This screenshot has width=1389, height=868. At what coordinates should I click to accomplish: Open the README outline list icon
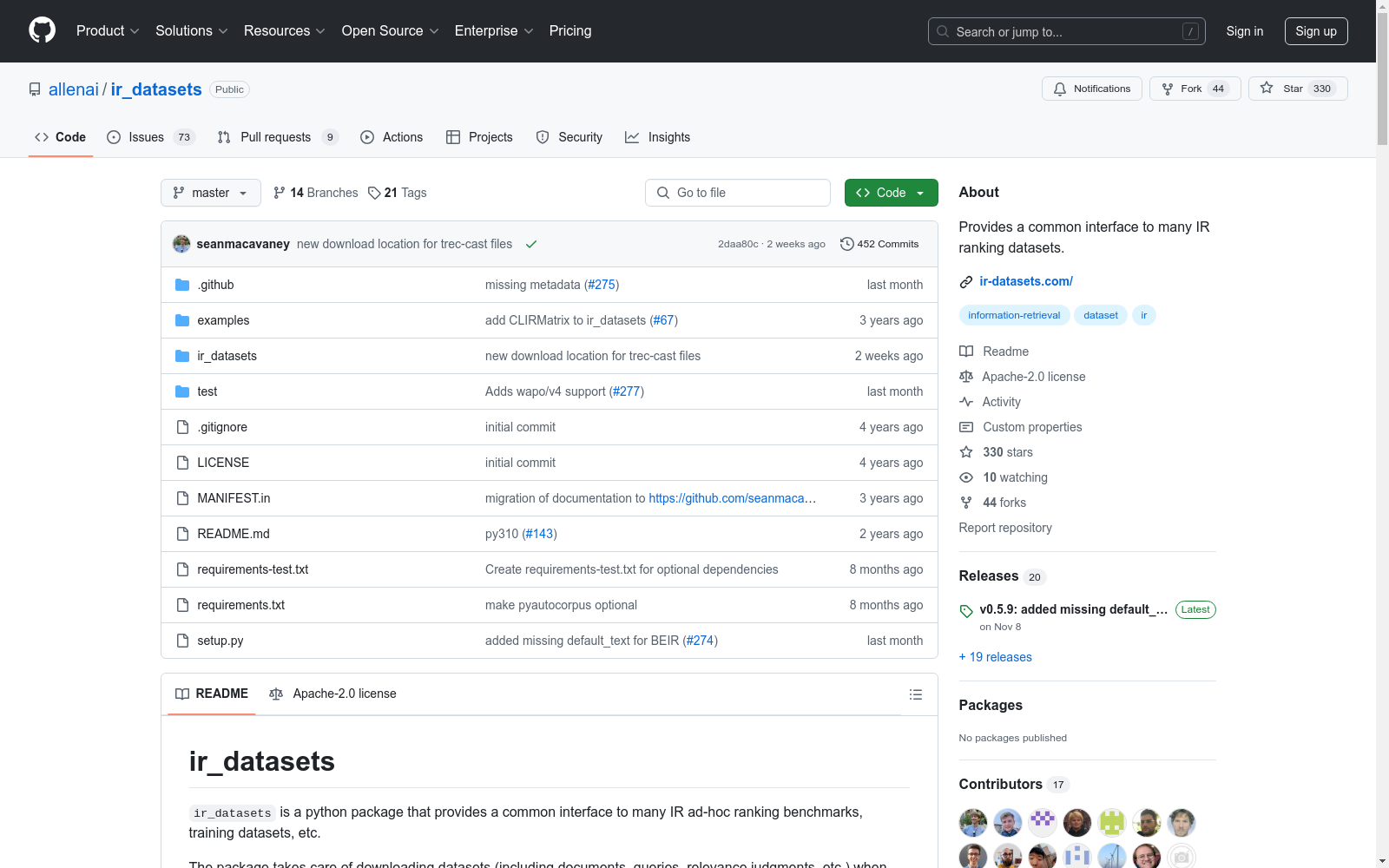915,694
